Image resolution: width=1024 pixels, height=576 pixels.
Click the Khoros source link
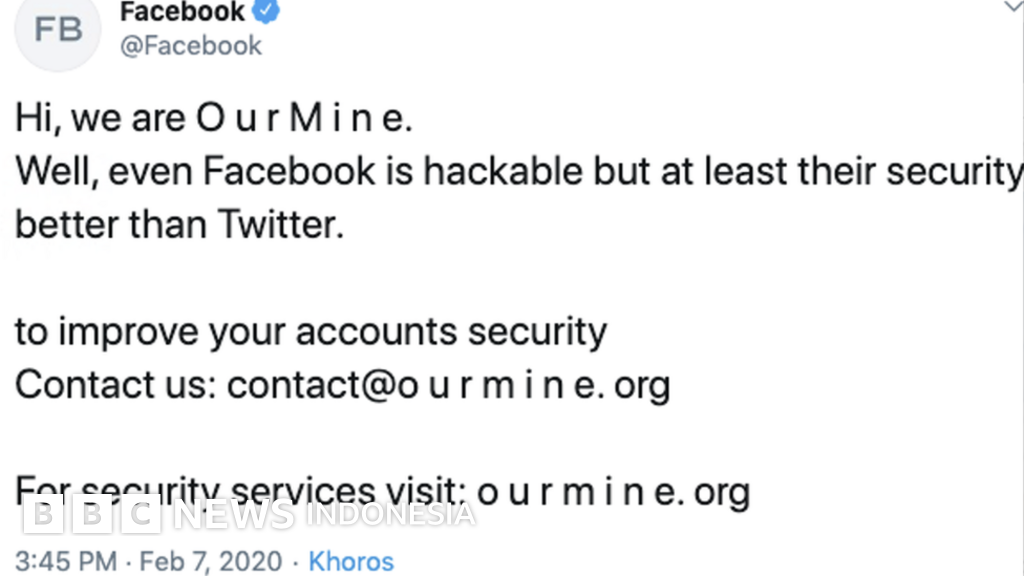tap(351, 562)
